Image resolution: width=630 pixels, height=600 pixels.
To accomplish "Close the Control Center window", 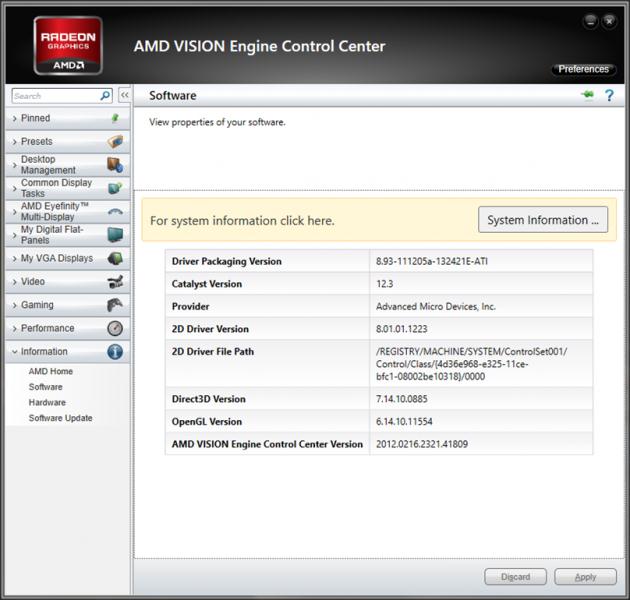I will click(x=609, y=21).
